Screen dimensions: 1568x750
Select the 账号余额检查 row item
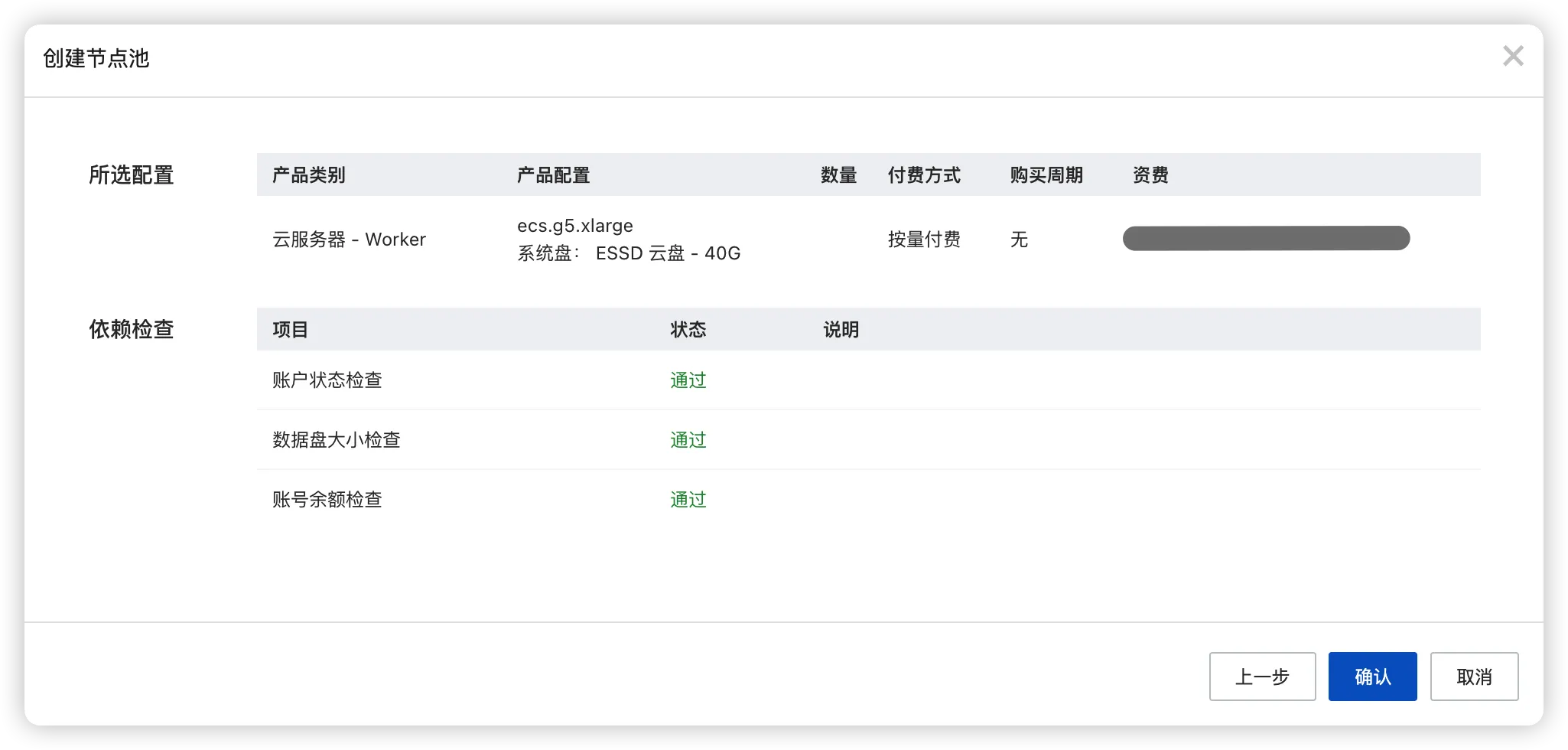click(327, 500)
